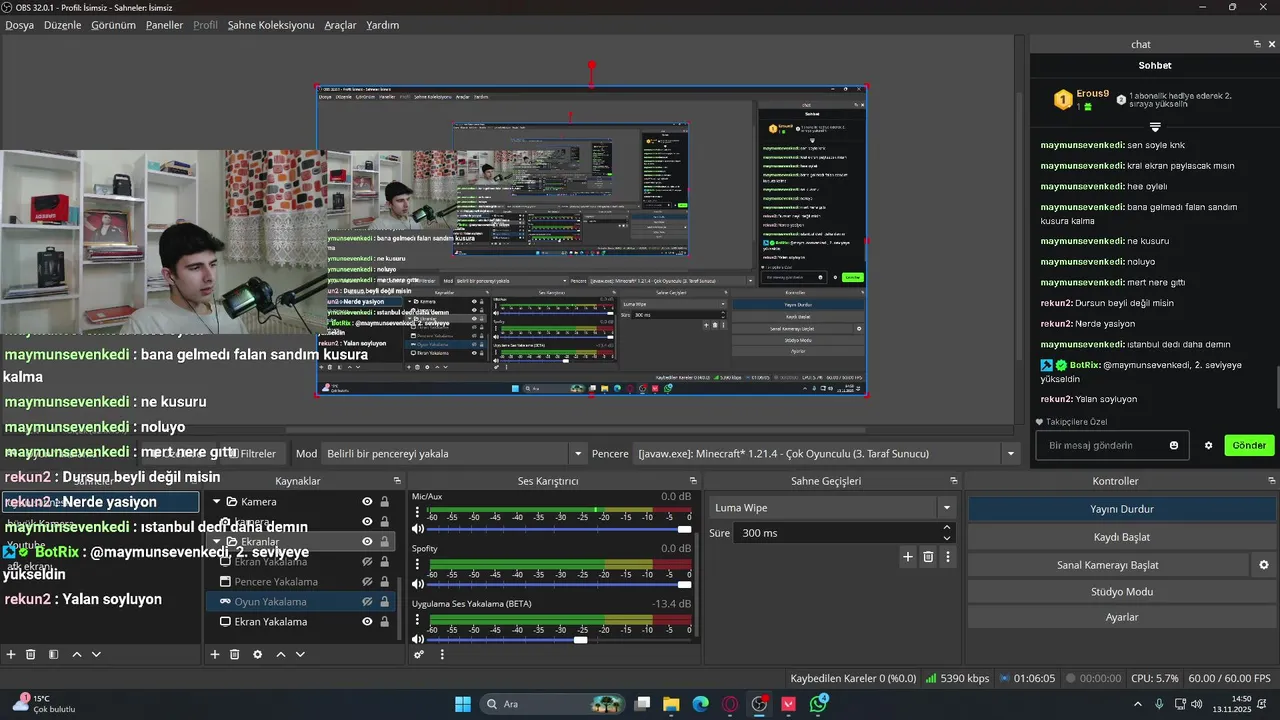Open the Yardım menu
The height and width of the screenshot is (720, 1280).
point(382,25)
